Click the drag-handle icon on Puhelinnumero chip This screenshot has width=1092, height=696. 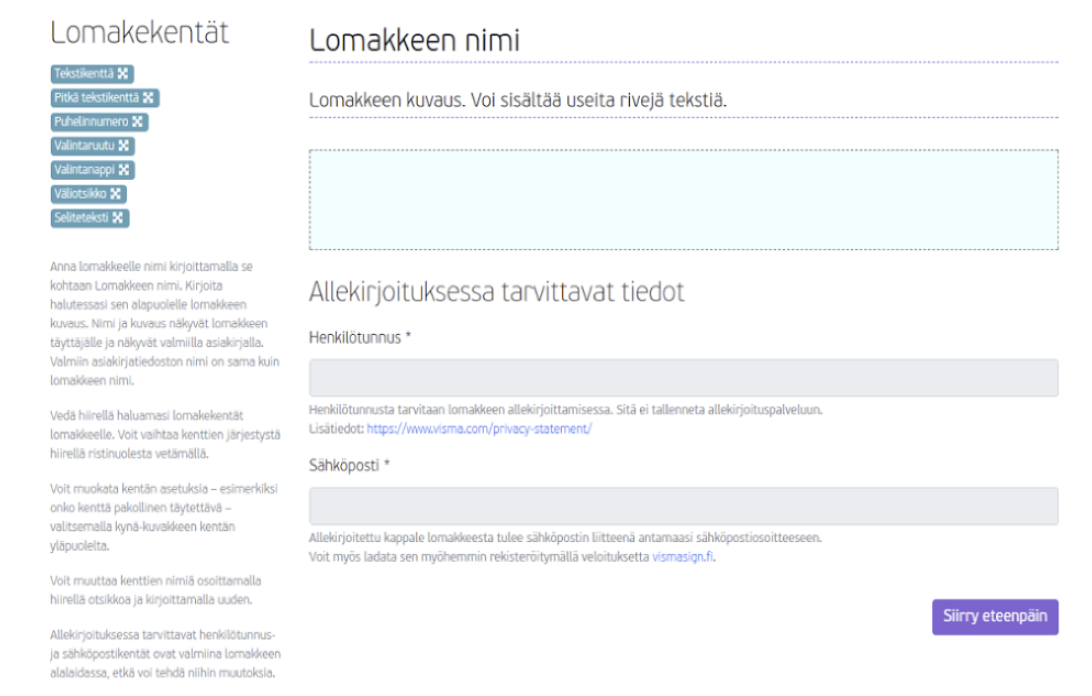[137, 122]
